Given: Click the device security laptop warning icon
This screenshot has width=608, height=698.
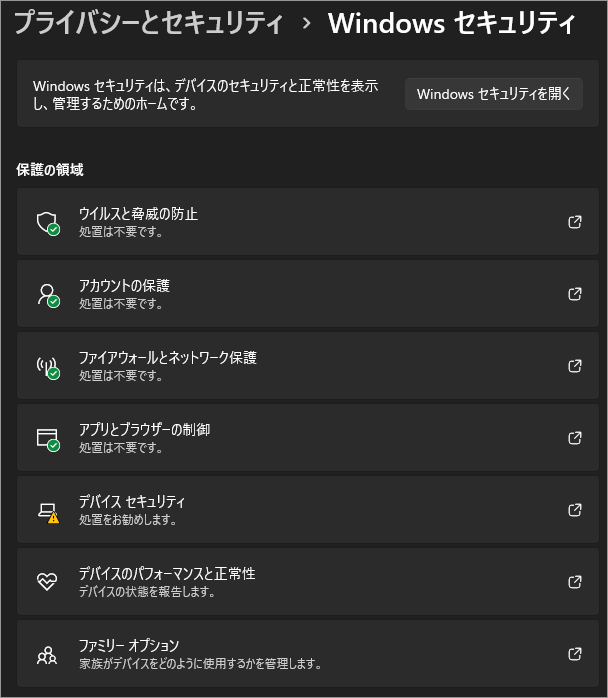Looking at the screenshot, I should 47,510.
